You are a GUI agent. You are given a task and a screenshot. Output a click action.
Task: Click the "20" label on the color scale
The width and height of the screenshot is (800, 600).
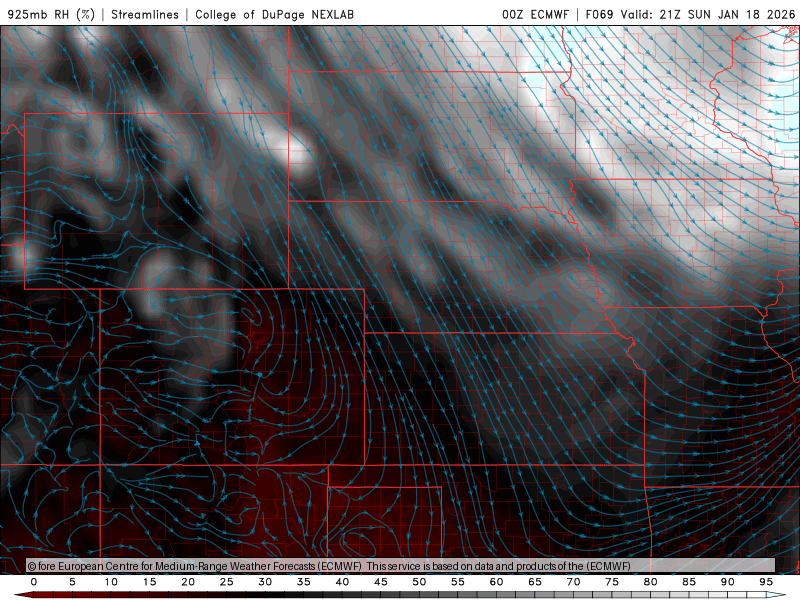[188, 582]
